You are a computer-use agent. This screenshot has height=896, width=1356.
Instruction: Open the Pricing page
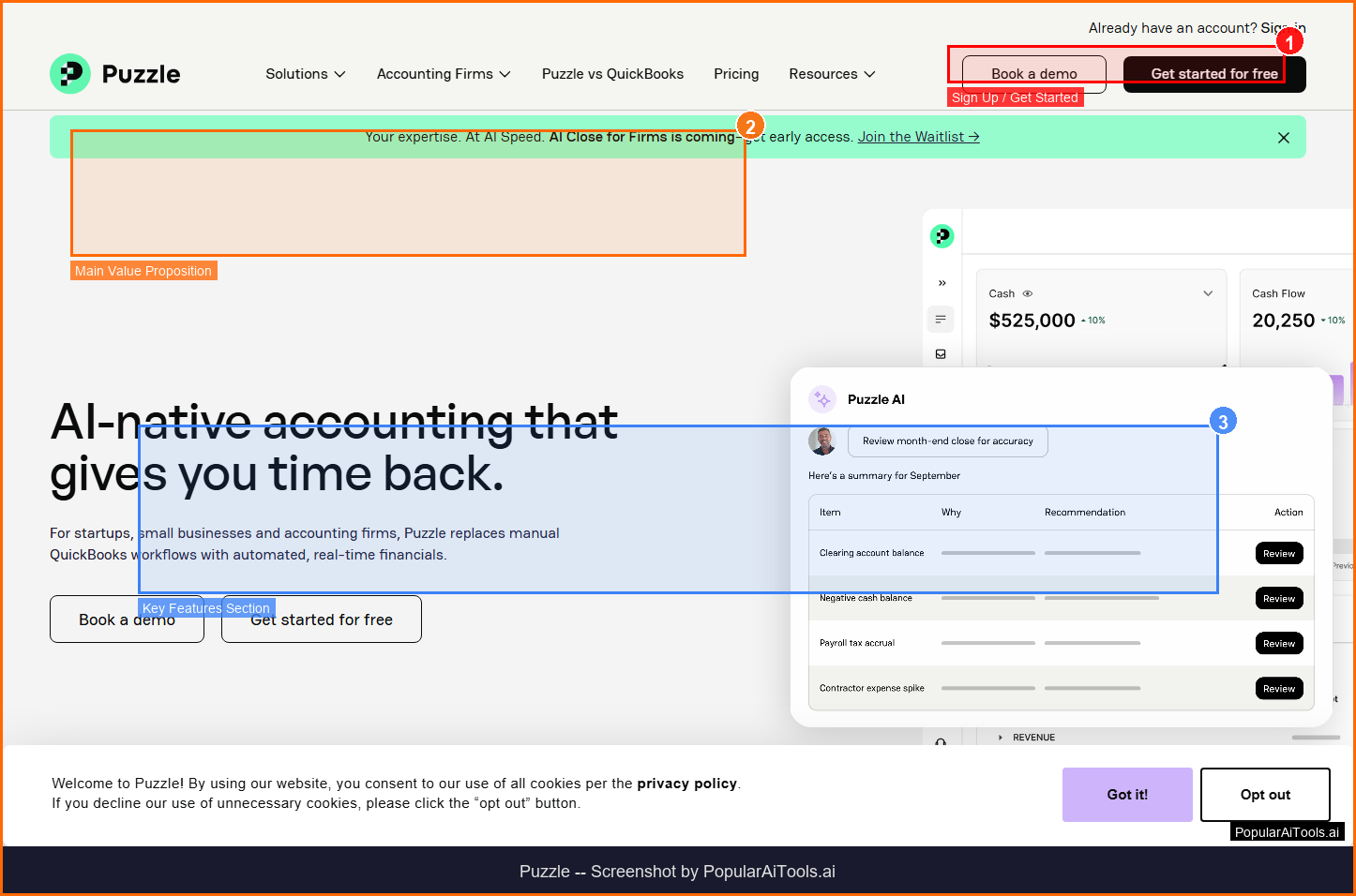(x=736, y=74)
